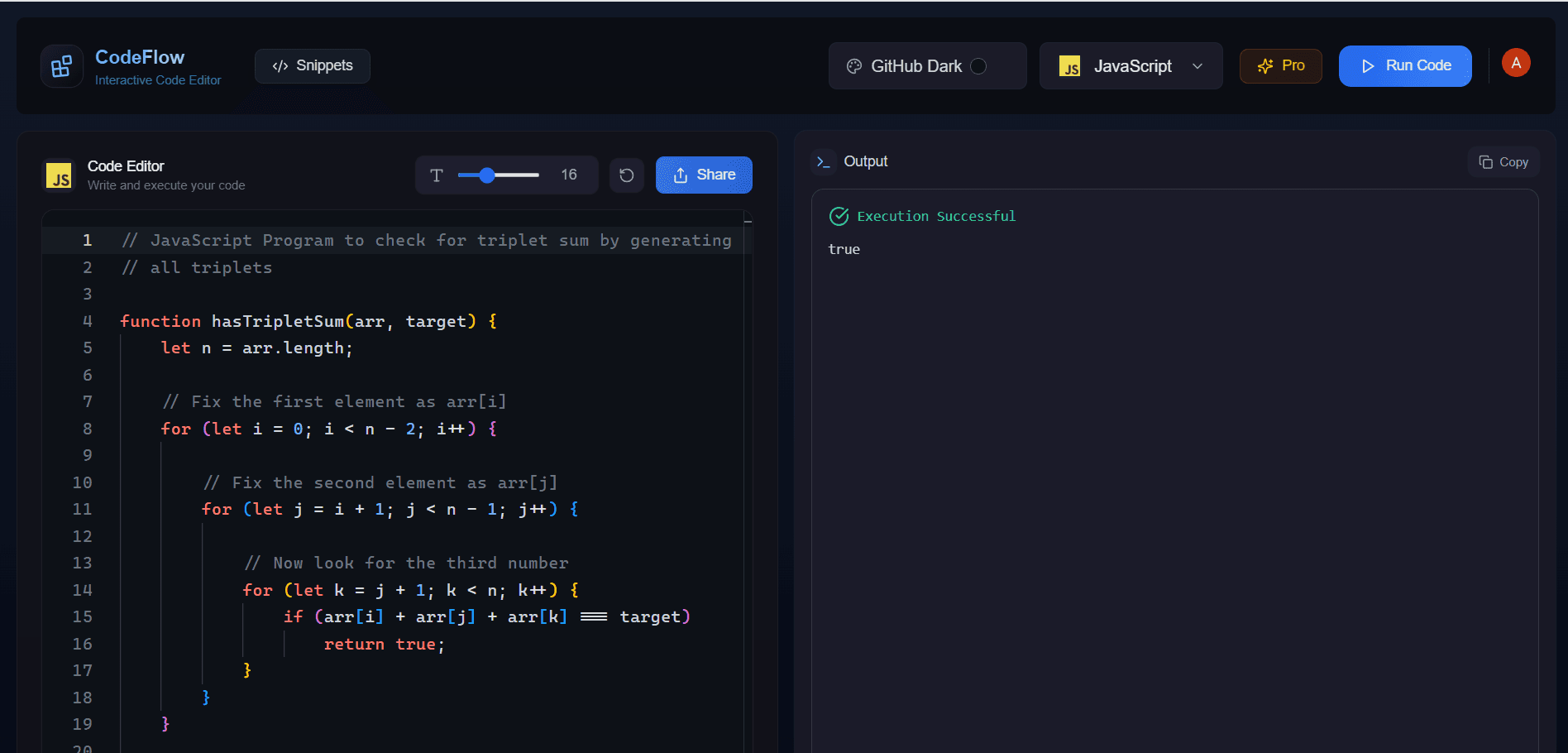Open the Pro upgrade button
The height and width of the screenshot is (753, 1568).
point(1280,66)
